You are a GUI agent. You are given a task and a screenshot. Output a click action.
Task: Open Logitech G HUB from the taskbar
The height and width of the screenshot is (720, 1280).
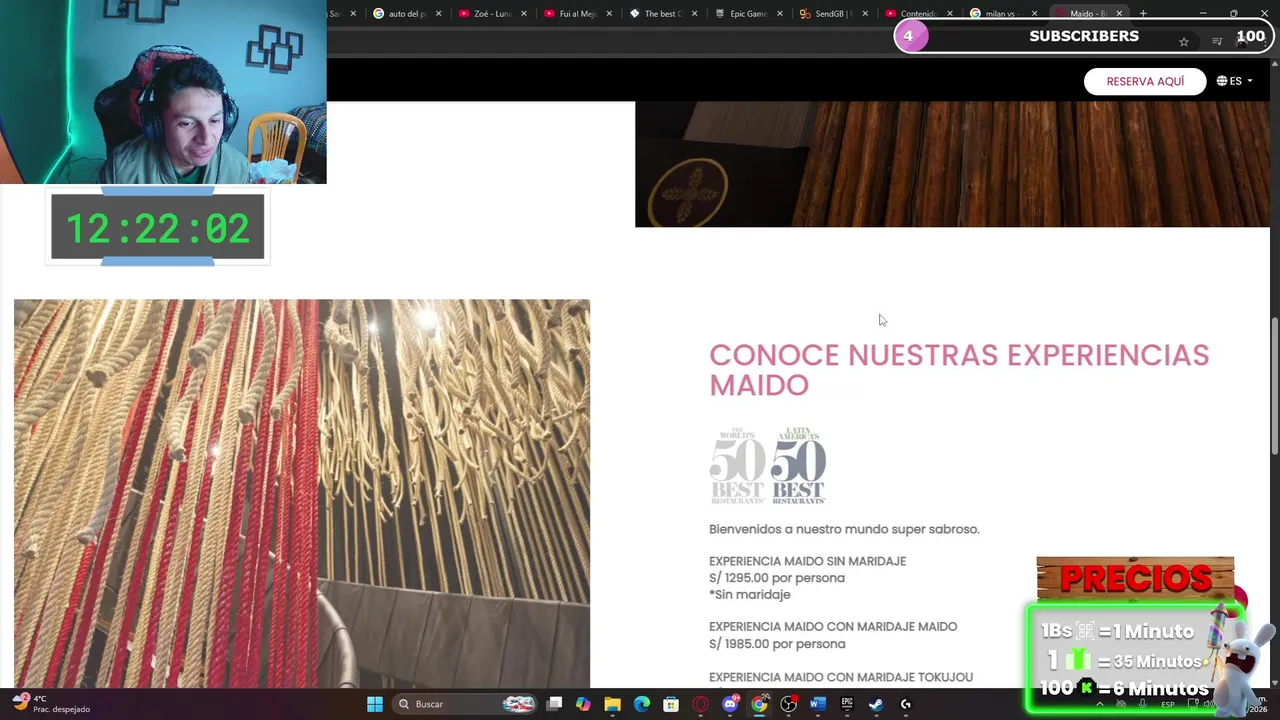tap(905, 704)
